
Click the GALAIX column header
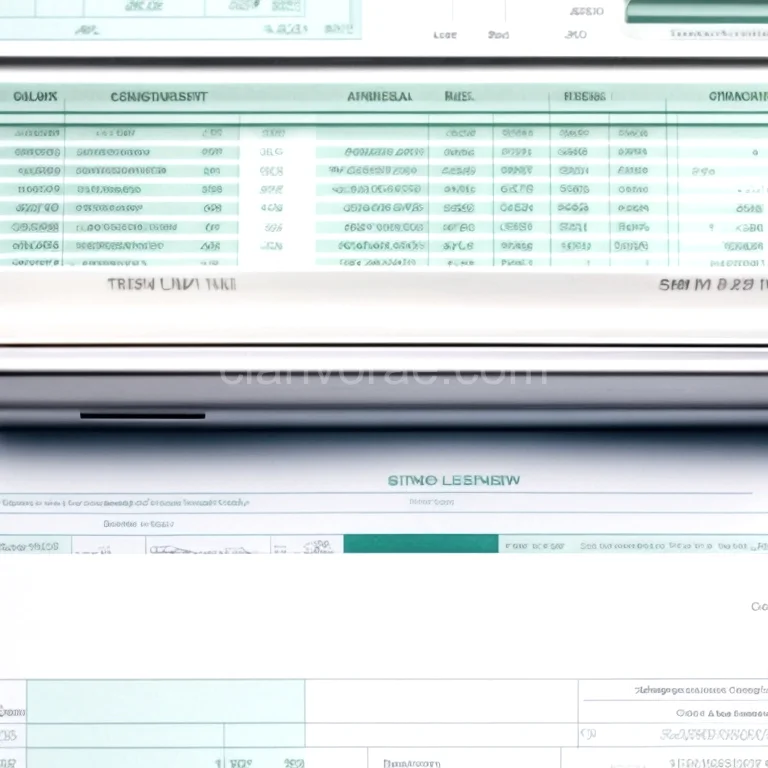click(x=35, y=97)
